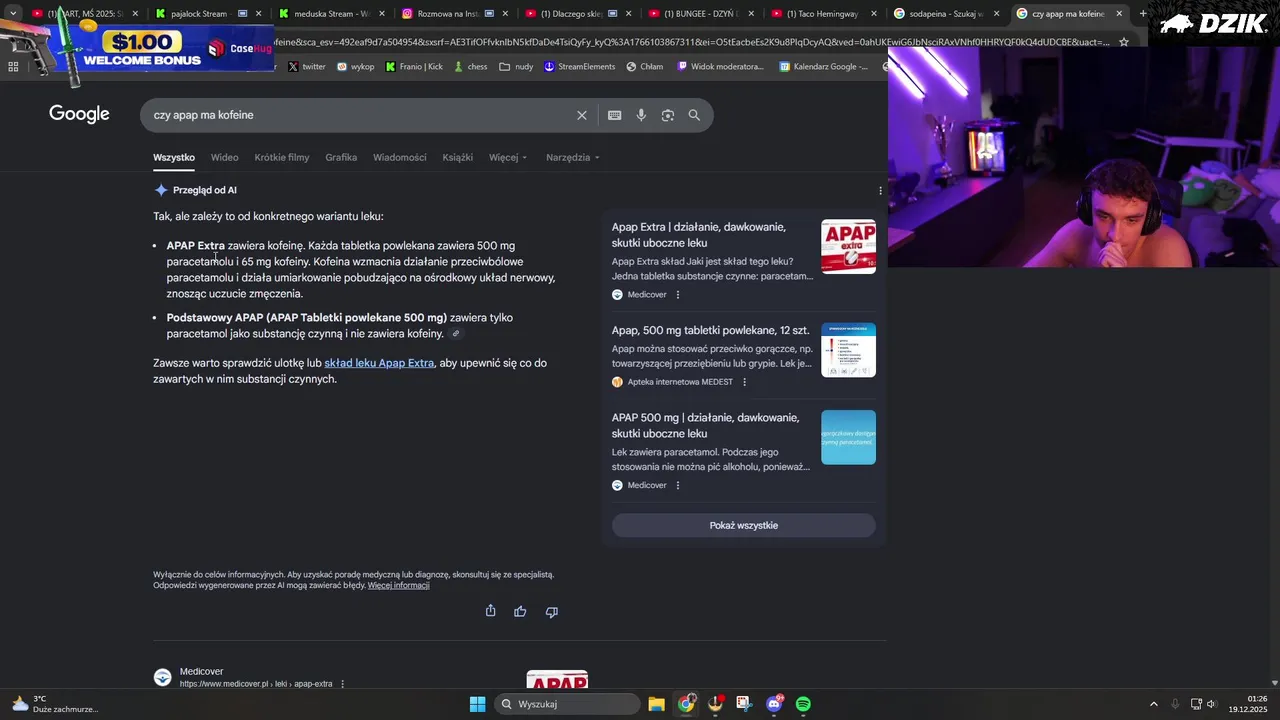Switch to the Wideo results tab
This screenshot has width=1280, height=720.
click(x=224, y=158)
